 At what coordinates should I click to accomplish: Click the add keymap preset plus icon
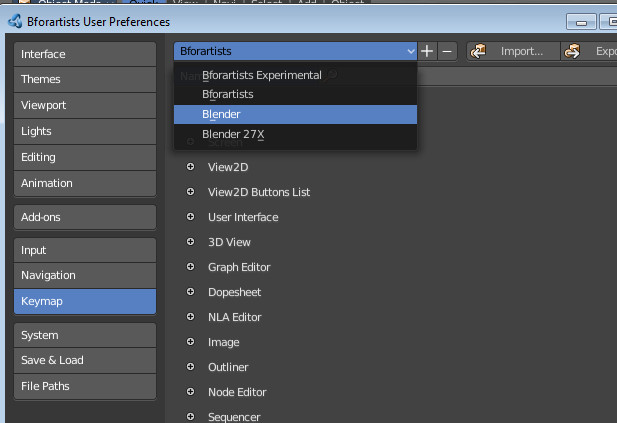pyautogui.click(x=427, y=51)
